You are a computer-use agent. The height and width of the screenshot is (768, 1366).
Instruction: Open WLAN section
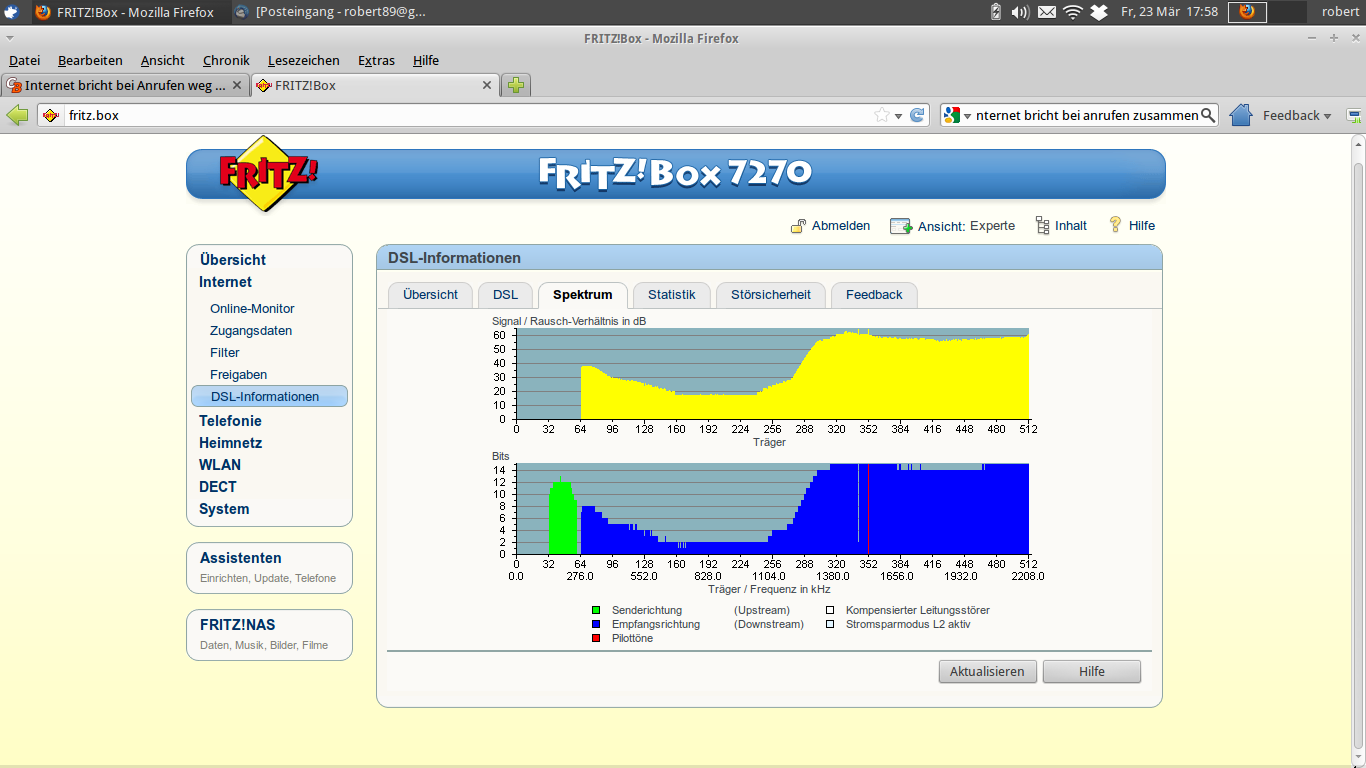point(220,465)
